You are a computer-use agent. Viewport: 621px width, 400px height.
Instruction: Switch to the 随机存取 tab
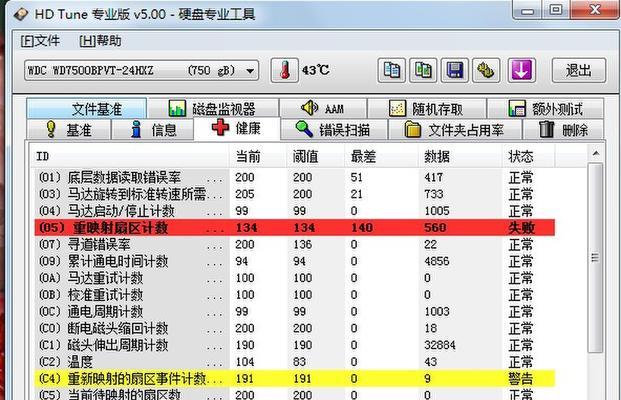point(427,108)
